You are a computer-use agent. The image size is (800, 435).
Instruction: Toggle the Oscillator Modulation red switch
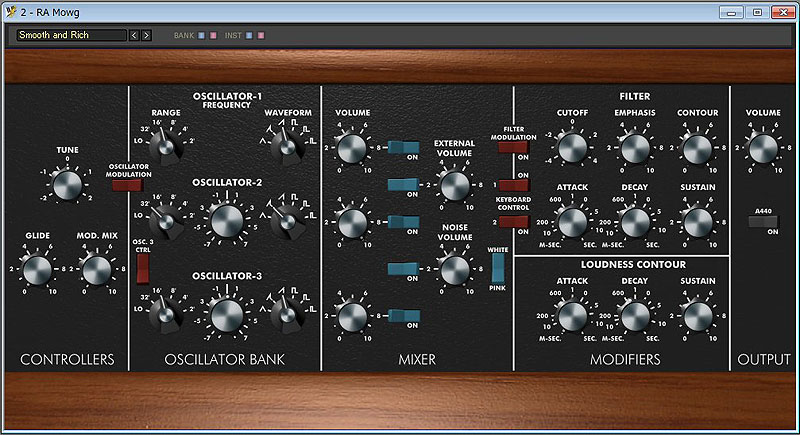point(128,185)
